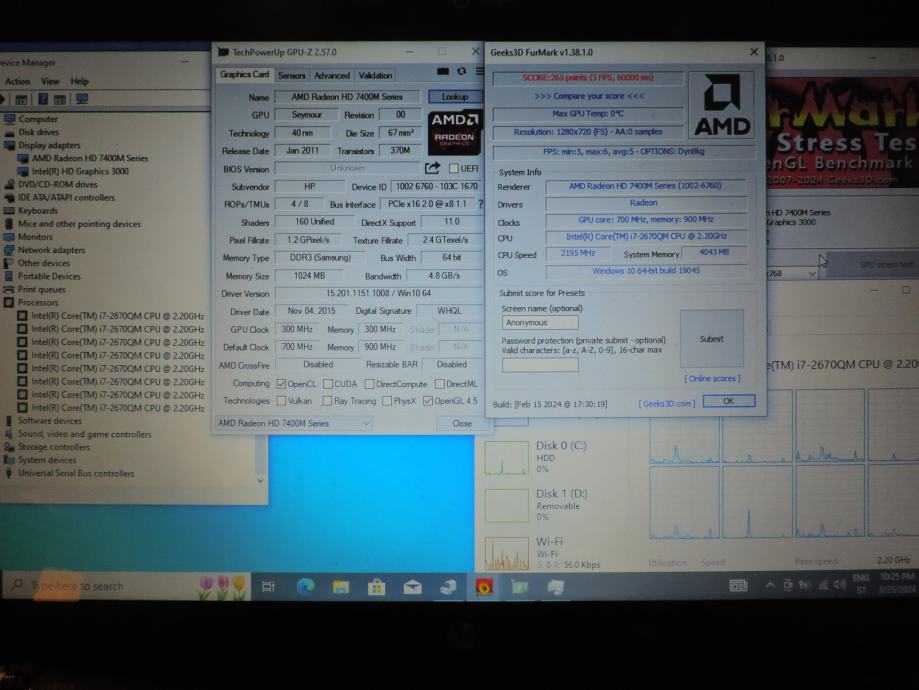
Task: Click Device Manager scrollbar down arrow
Action: coord(260,481)
